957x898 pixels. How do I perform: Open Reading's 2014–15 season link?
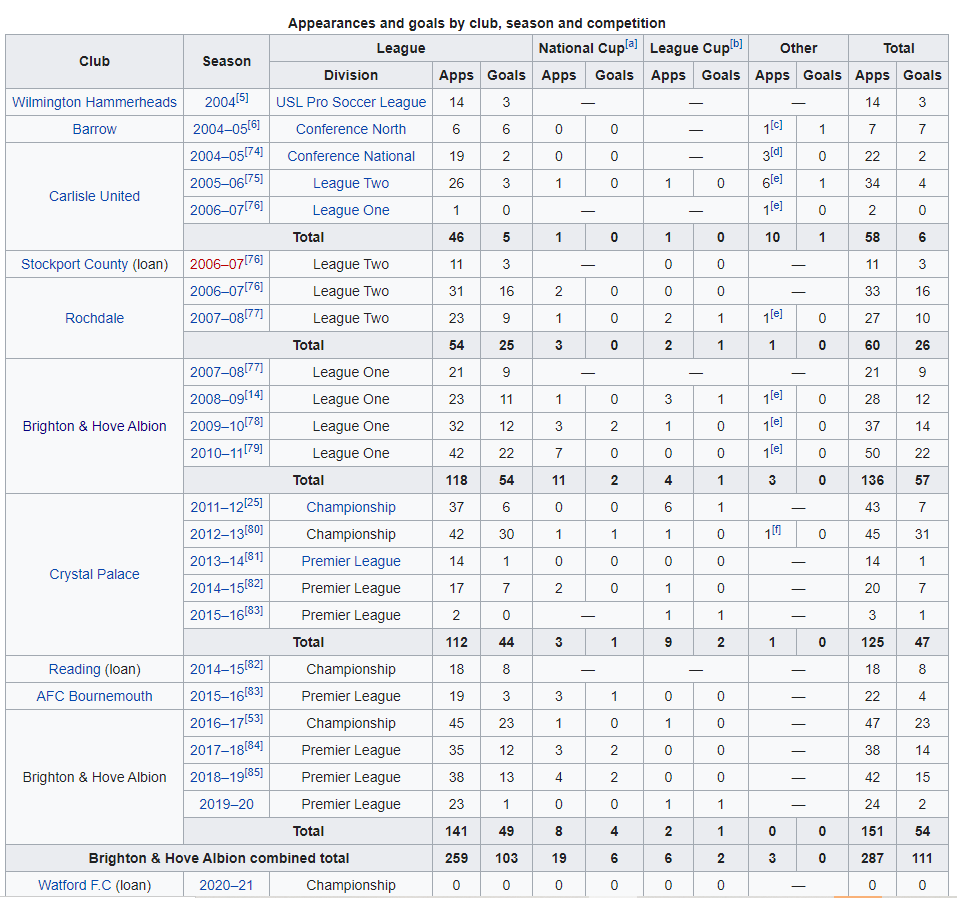(217, 669)
